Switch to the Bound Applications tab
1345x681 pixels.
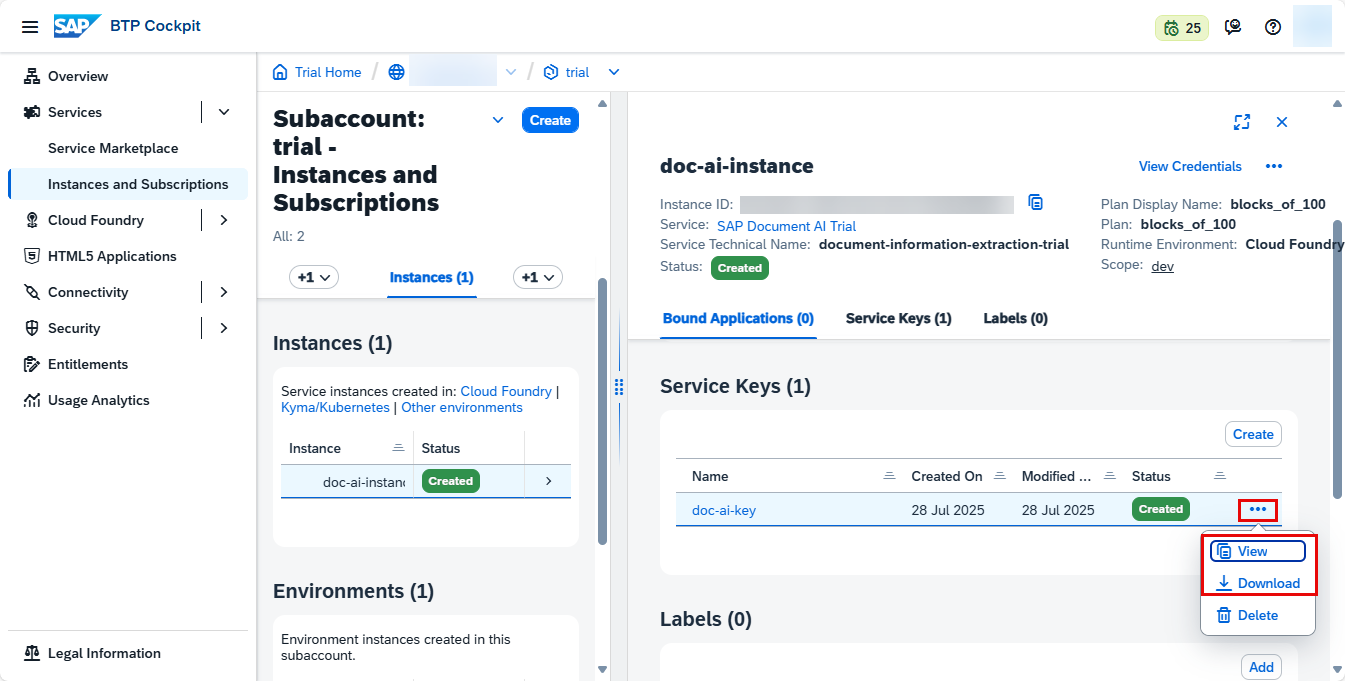(738, 318)
